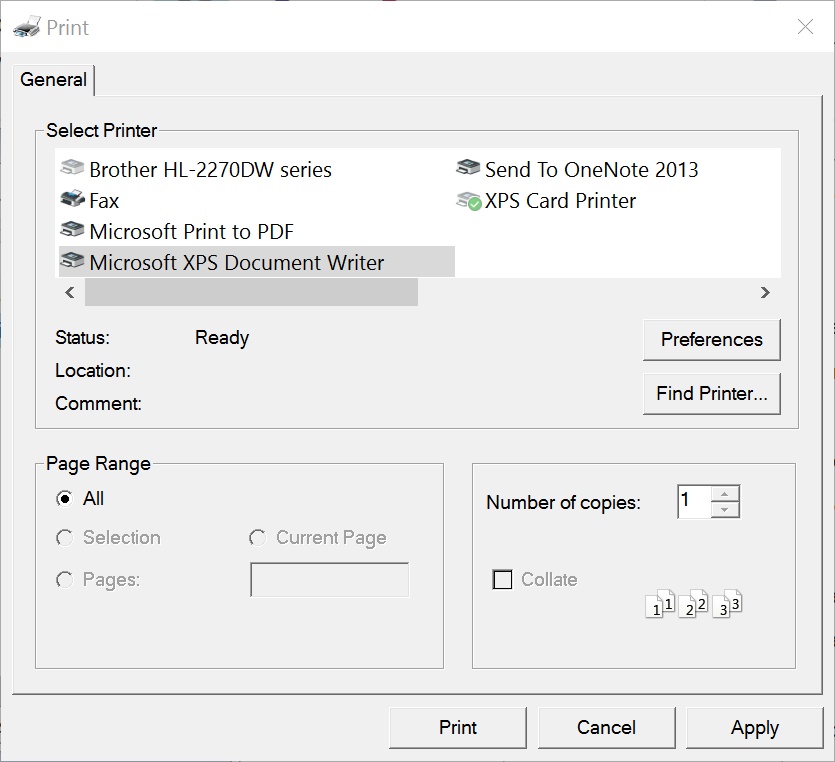This screenshot has height=762, width=835.
Task: Click the Print button
Action: pyautogui.click(x=457, y=727)
